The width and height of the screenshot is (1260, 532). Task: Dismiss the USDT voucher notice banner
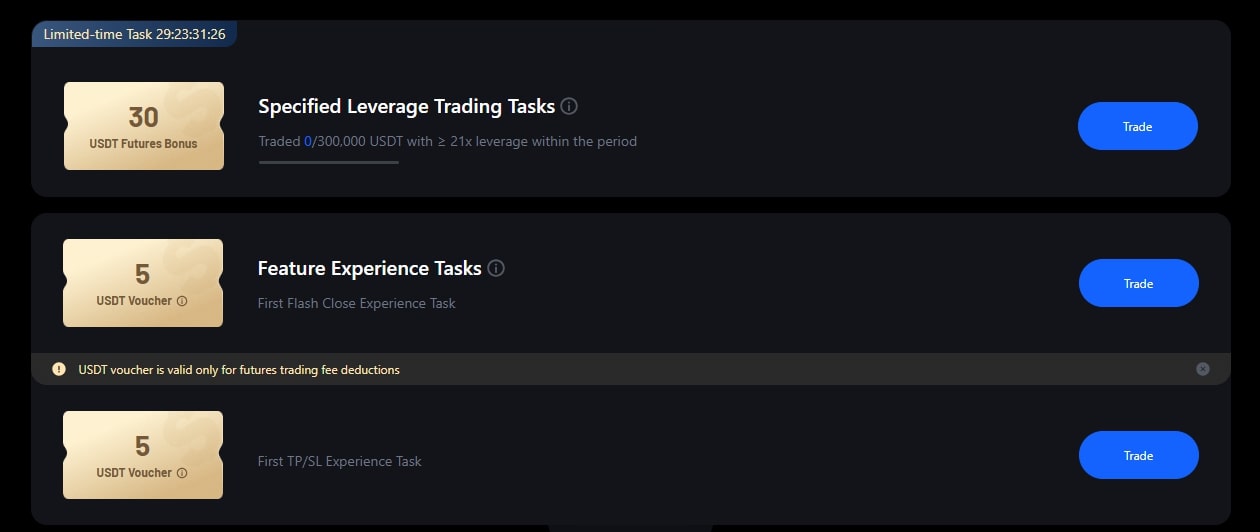click(1202, 369)
